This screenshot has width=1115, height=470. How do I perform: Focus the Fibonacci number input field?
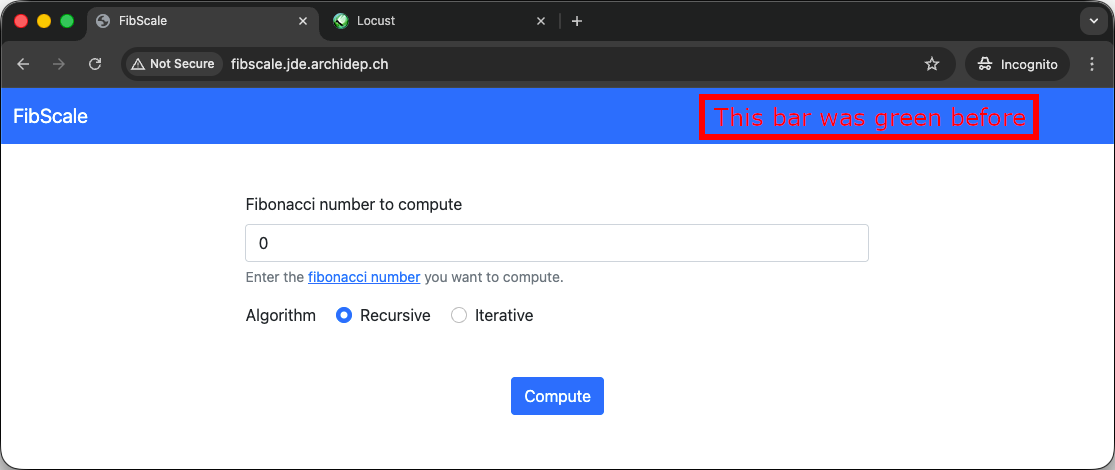point(556,243)
